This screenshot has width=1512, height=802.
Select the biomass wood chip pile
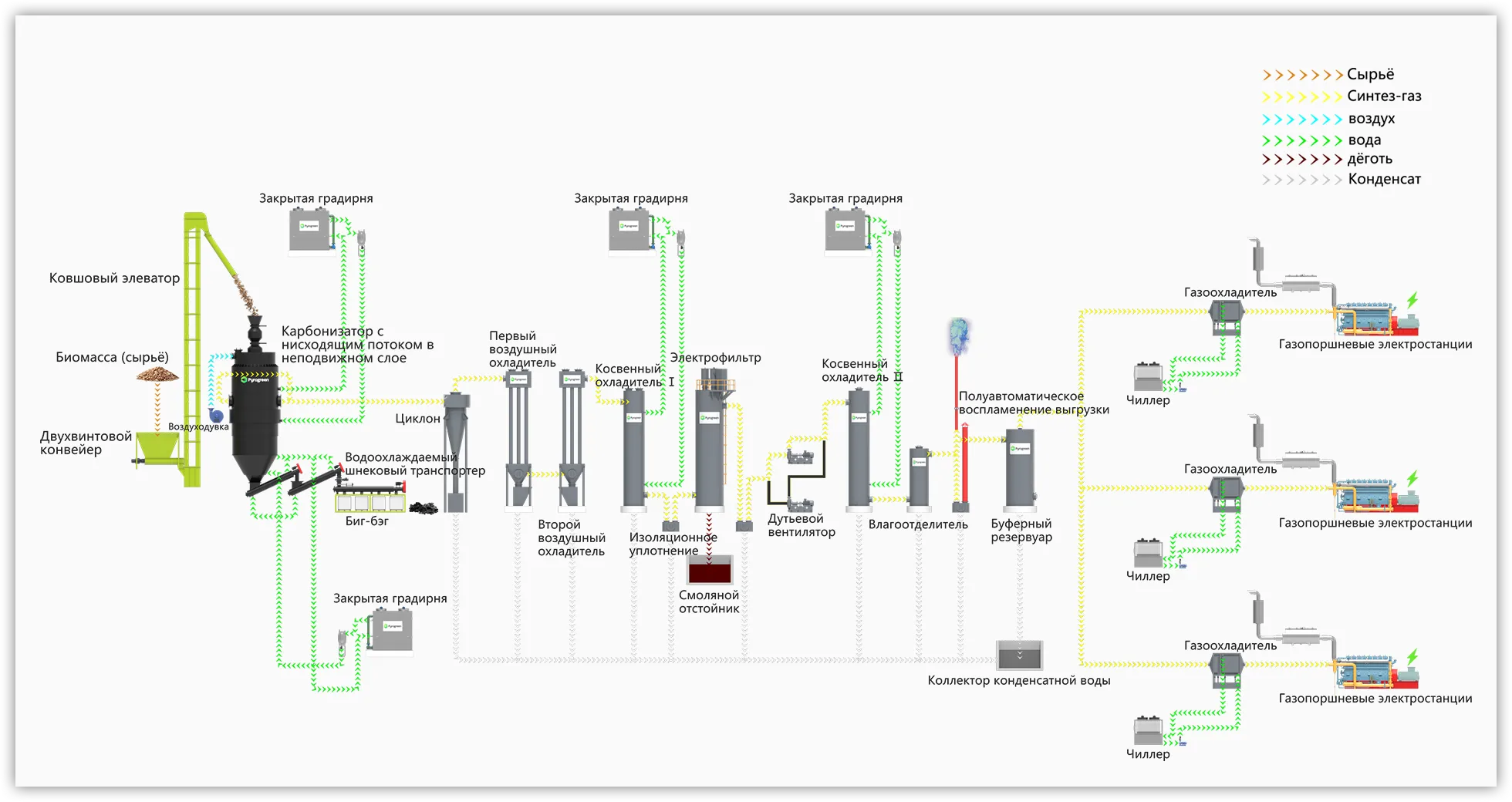tap(157, 375)
